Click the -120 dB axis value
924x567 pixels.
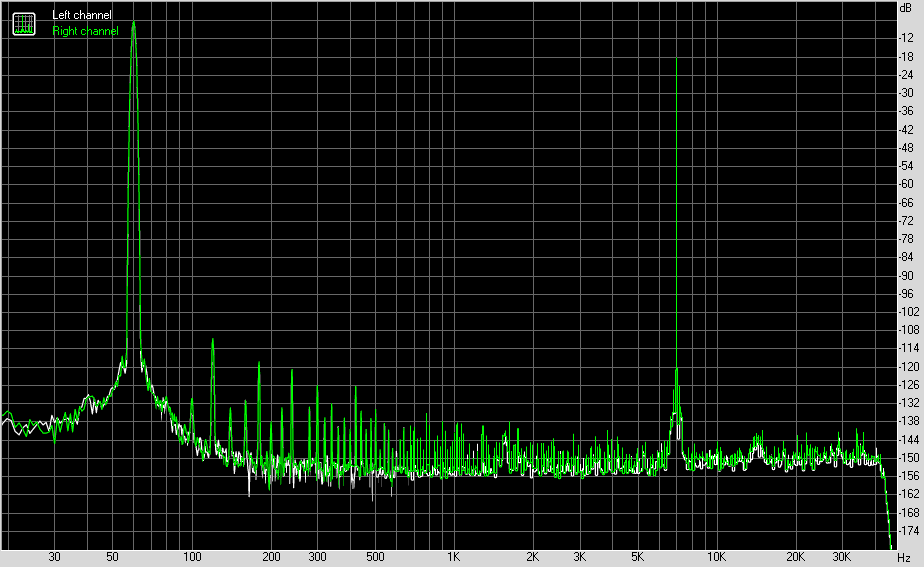[908, 367]
